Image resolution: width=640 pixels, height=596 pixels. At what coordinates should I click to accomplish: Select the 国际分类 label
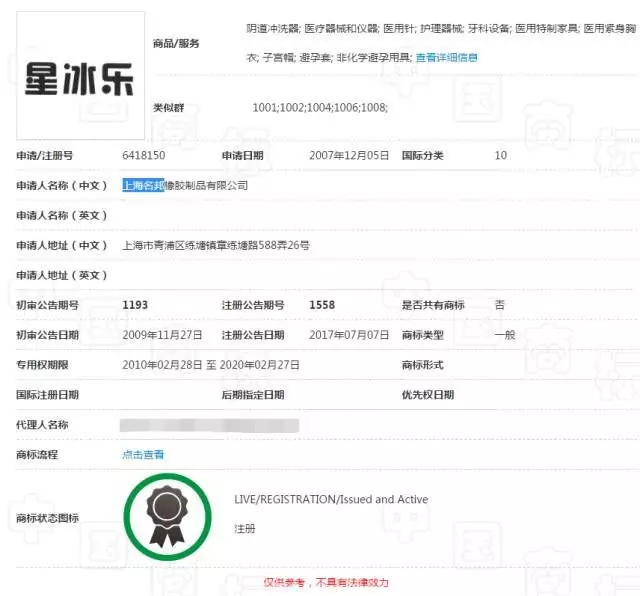(422, 156)
